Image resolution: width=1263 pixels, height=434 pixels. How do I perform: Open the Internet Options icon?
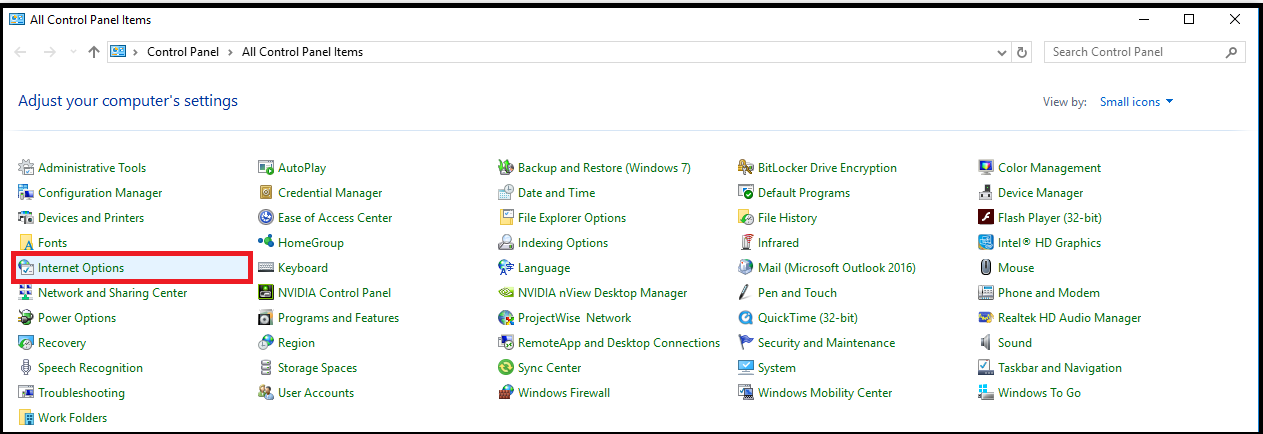pyautogui.click(x=26, y=268)
